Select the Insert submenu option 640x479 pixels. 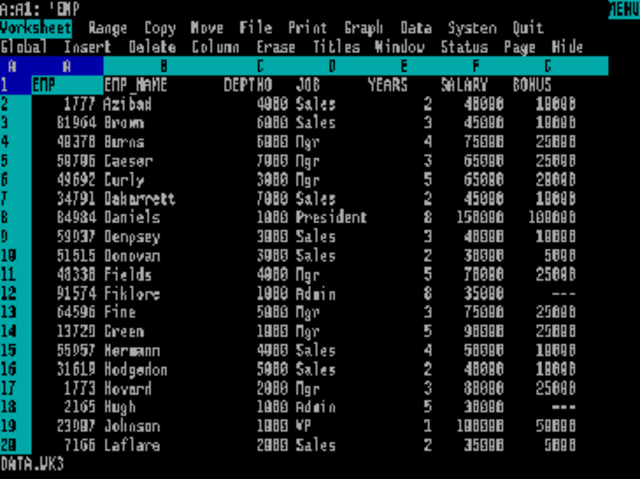tap(88, 47)
